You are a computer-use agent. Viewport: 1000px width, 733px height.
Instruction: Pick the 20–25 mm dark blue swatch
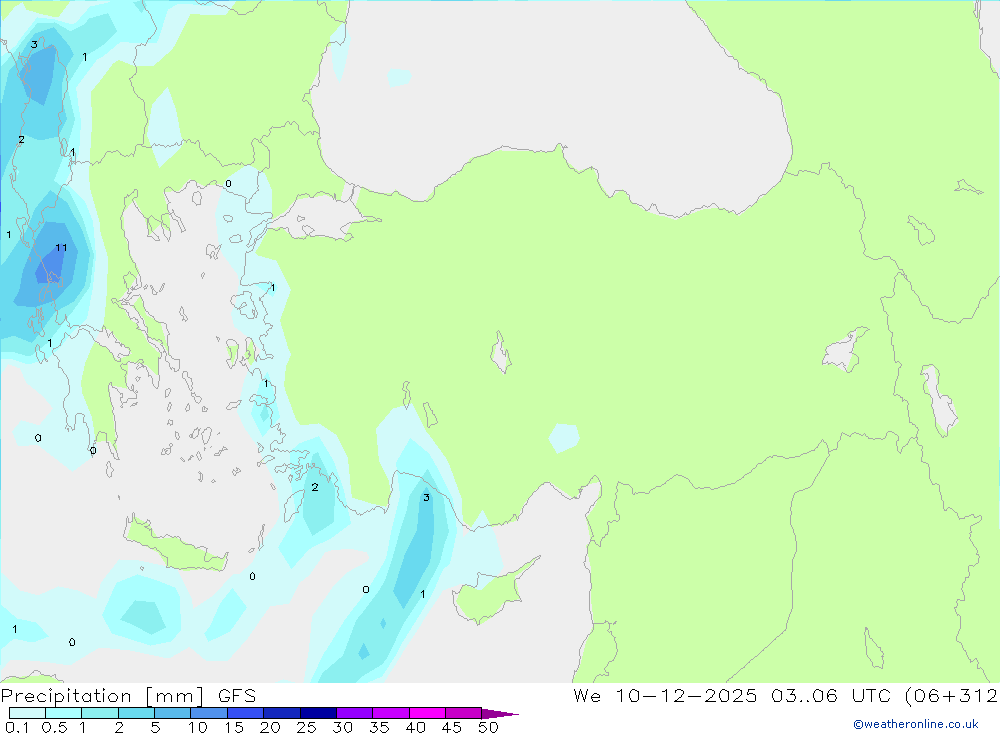point(282,713)
